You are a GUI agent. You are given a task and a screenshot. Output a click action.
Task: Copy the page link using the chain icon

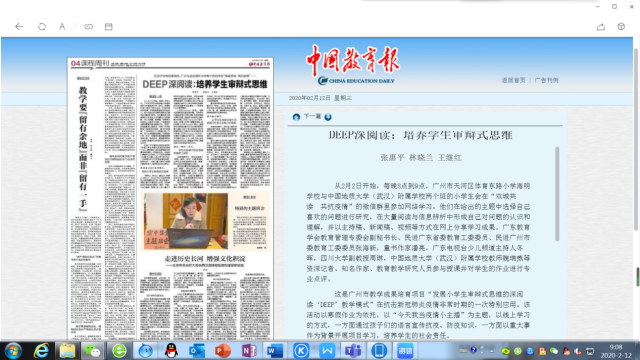(x=89, y=27)
